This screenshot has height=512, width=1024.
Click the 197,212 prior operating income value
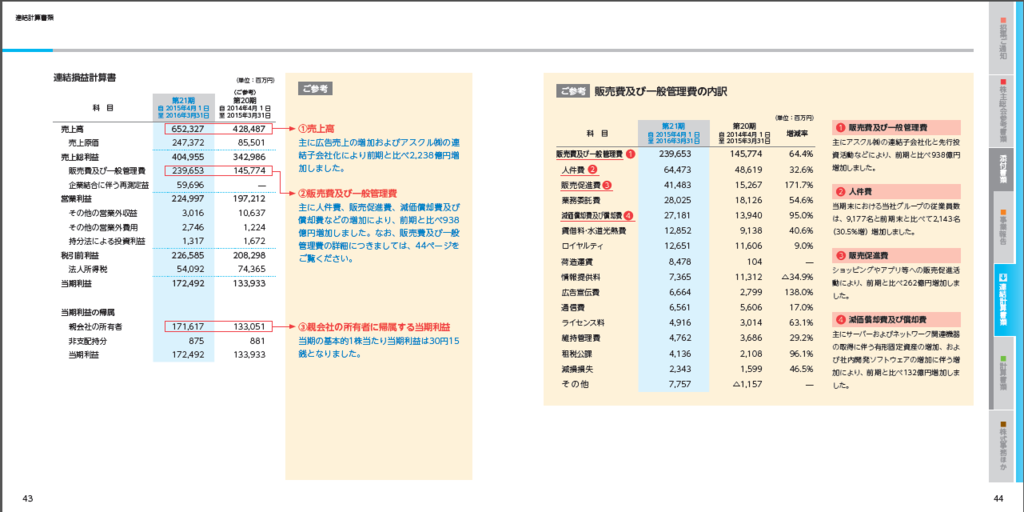pos(248,199)
